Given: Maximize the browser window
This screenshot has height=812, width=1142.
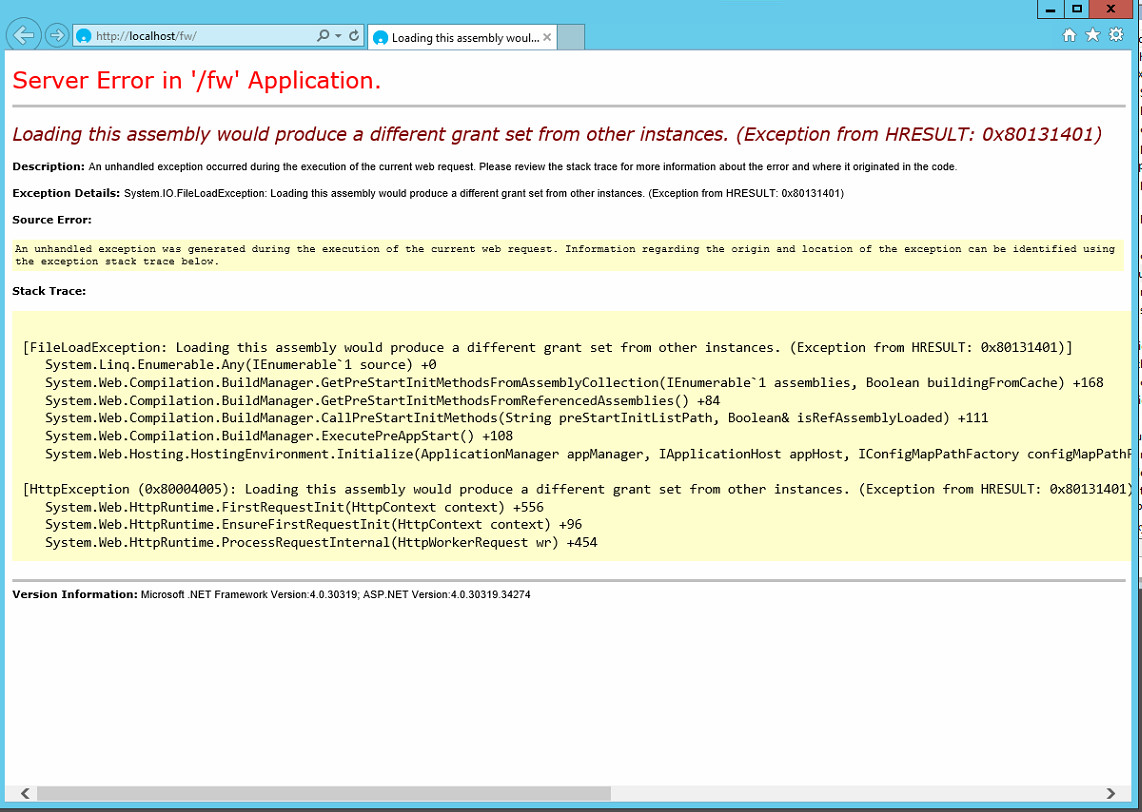Looking at the screenshot, I should [1077, 9].
